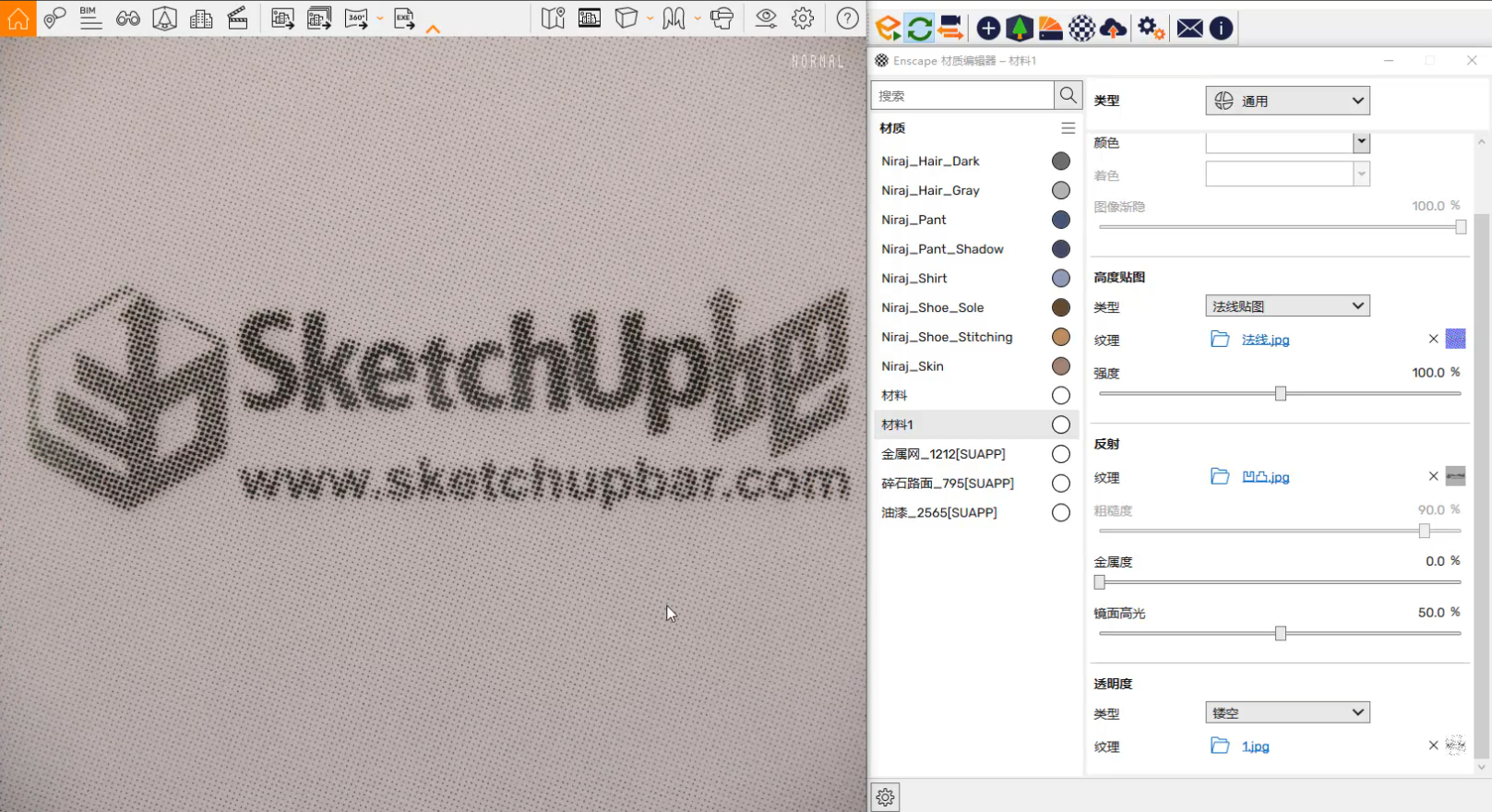
Task: Open the visual settings eye icon
Action: pos(766,18)
